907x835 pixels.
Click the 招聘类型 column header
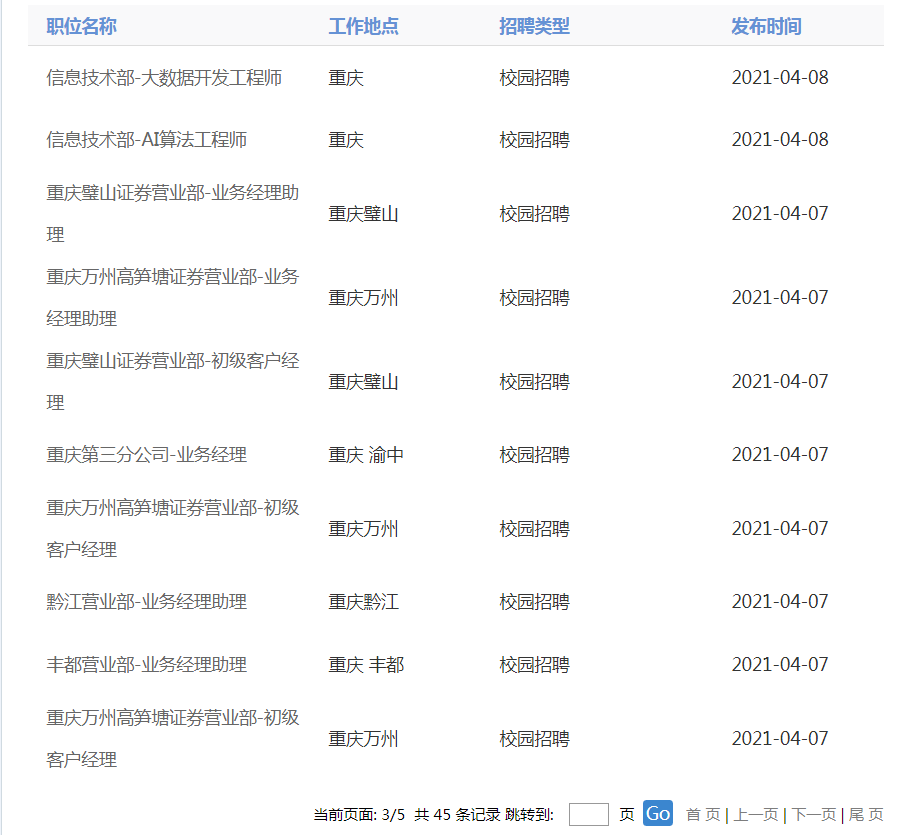pyautogui.click(x=534, y=26)
